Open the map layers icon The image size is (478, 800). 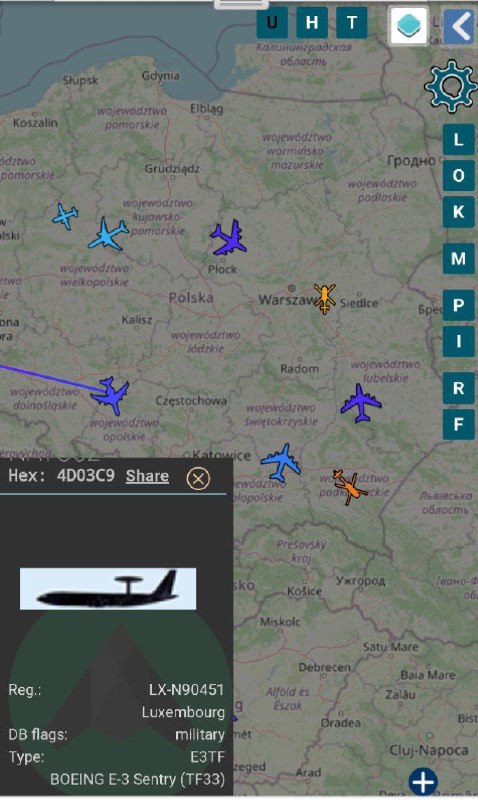[x=408, y=25]
